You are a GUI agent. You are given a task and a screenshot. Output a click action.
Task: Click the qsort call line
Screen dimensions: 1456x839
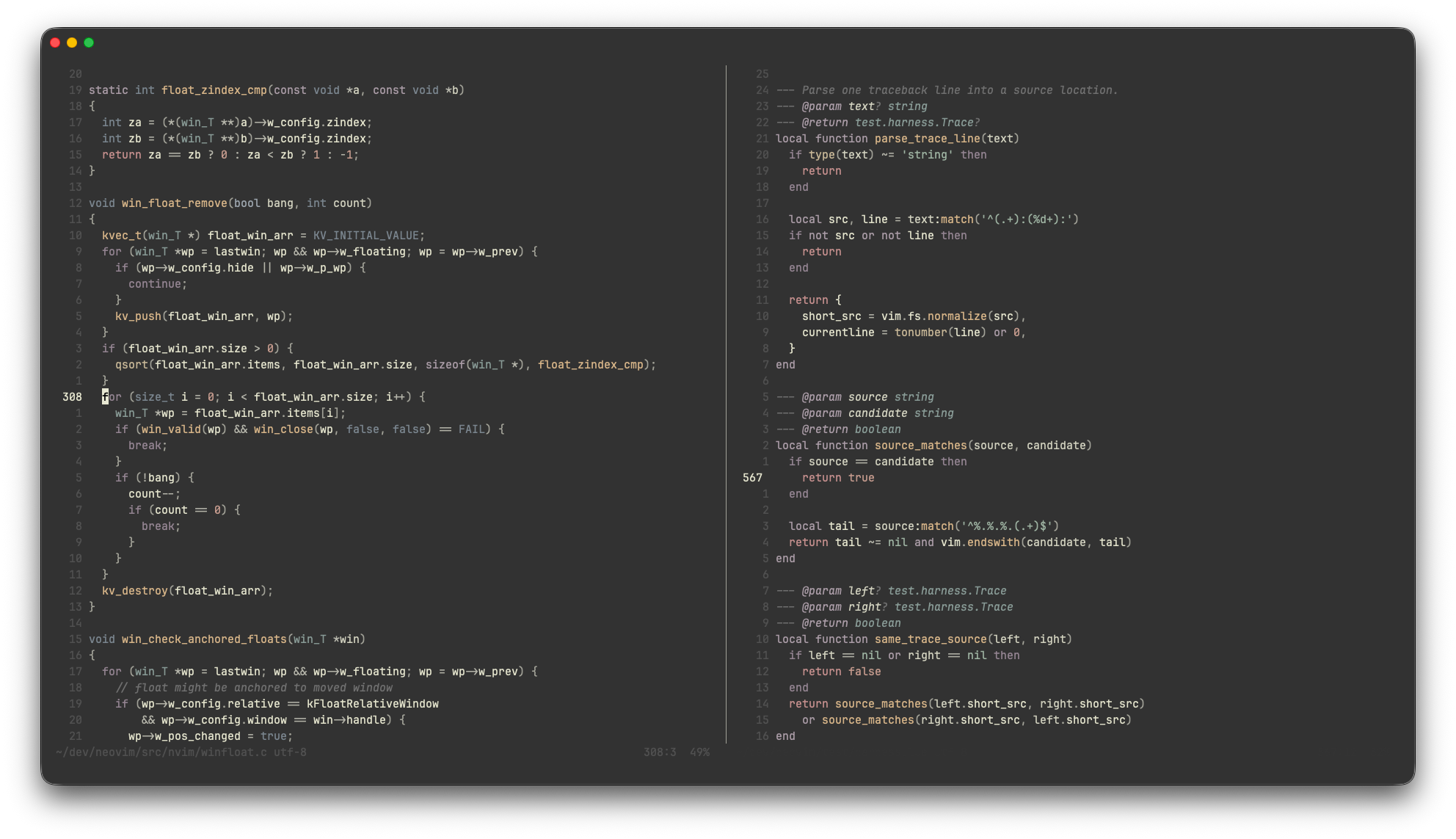pos(385,365)
